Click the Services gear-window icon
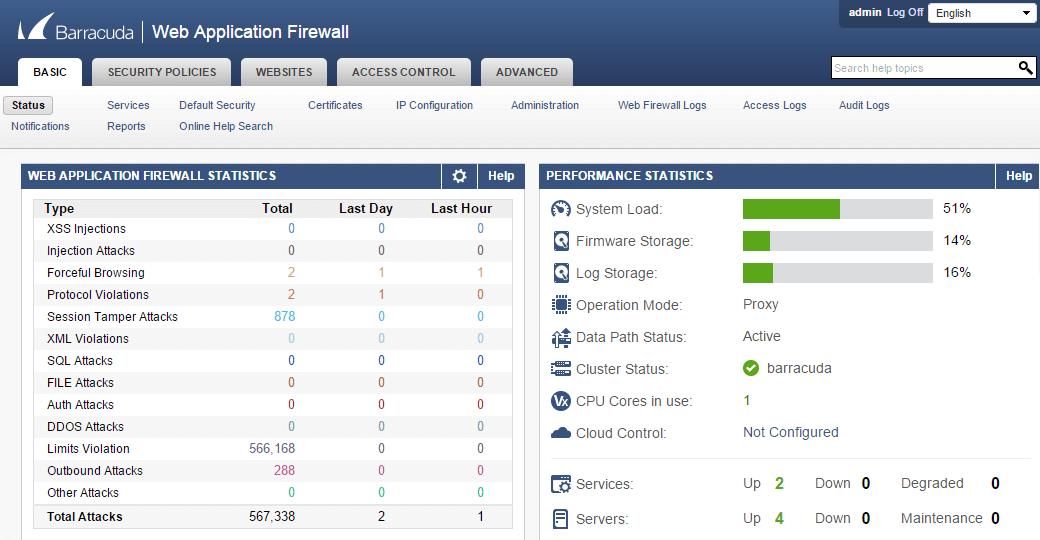This screenshot has height=540, width=1040. point(560,484)
